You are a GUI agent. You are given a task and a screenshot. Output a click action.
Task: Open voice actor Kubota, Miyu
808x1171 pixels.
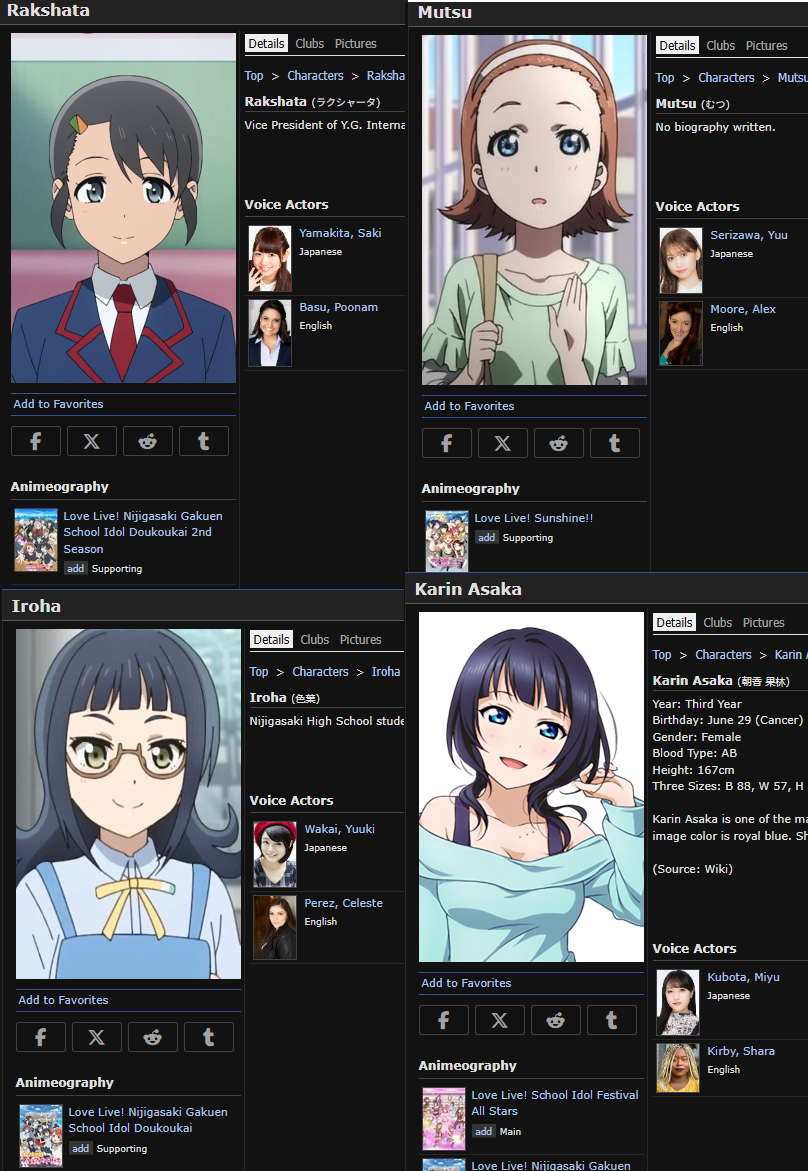click(x=743, y=977)
